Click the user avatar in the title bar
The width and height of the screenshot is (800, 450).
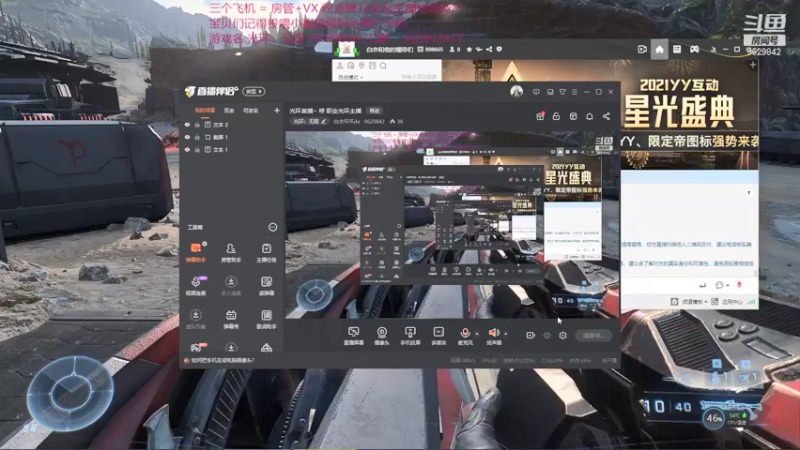pos(516,91)
